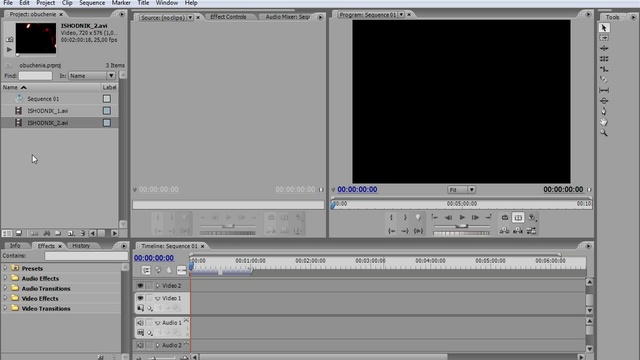Switch to Effect Controls tab
640x360 pixels.
pos(228,17)
